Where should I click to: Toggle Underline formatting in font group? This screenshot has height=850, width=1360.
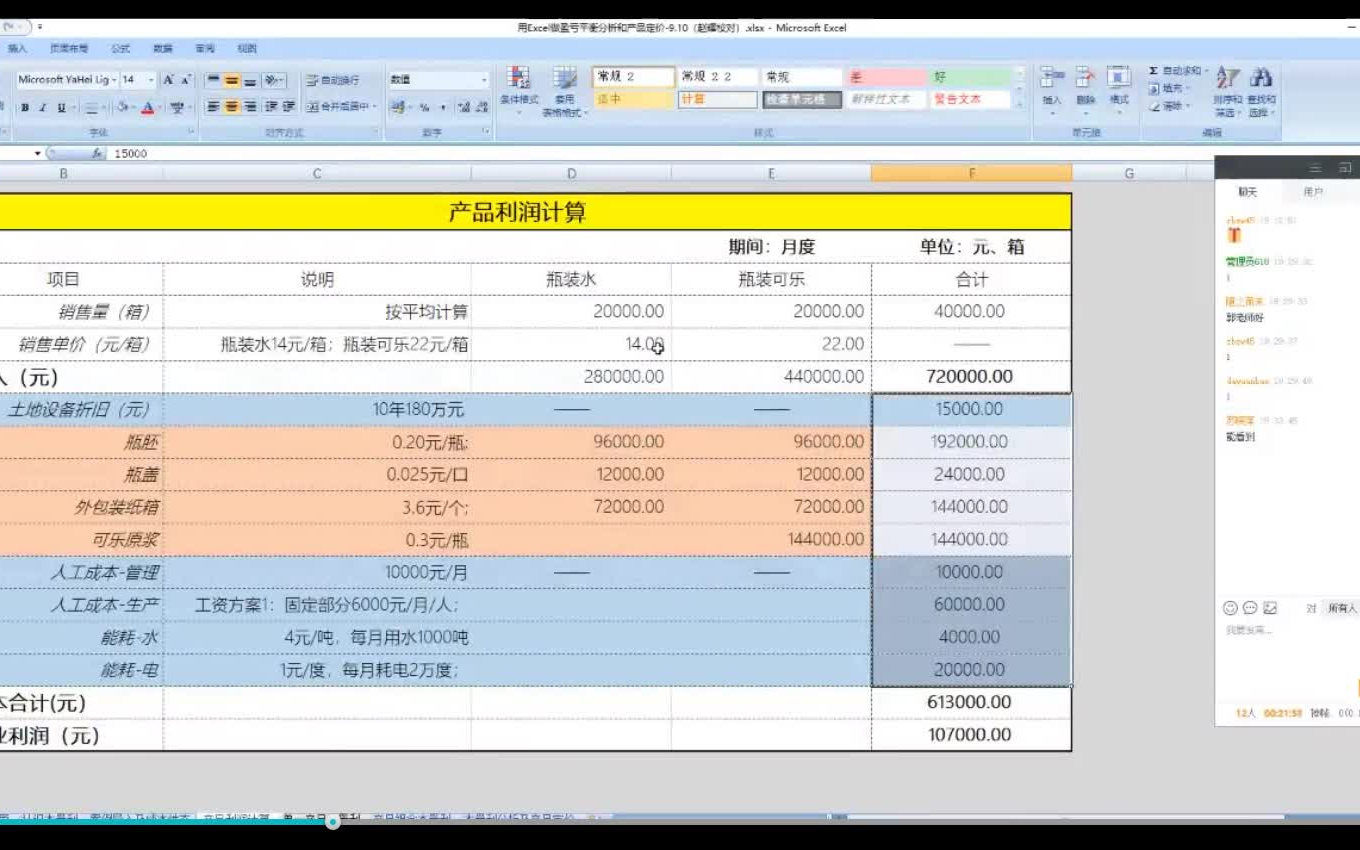(x=62, y=107)
